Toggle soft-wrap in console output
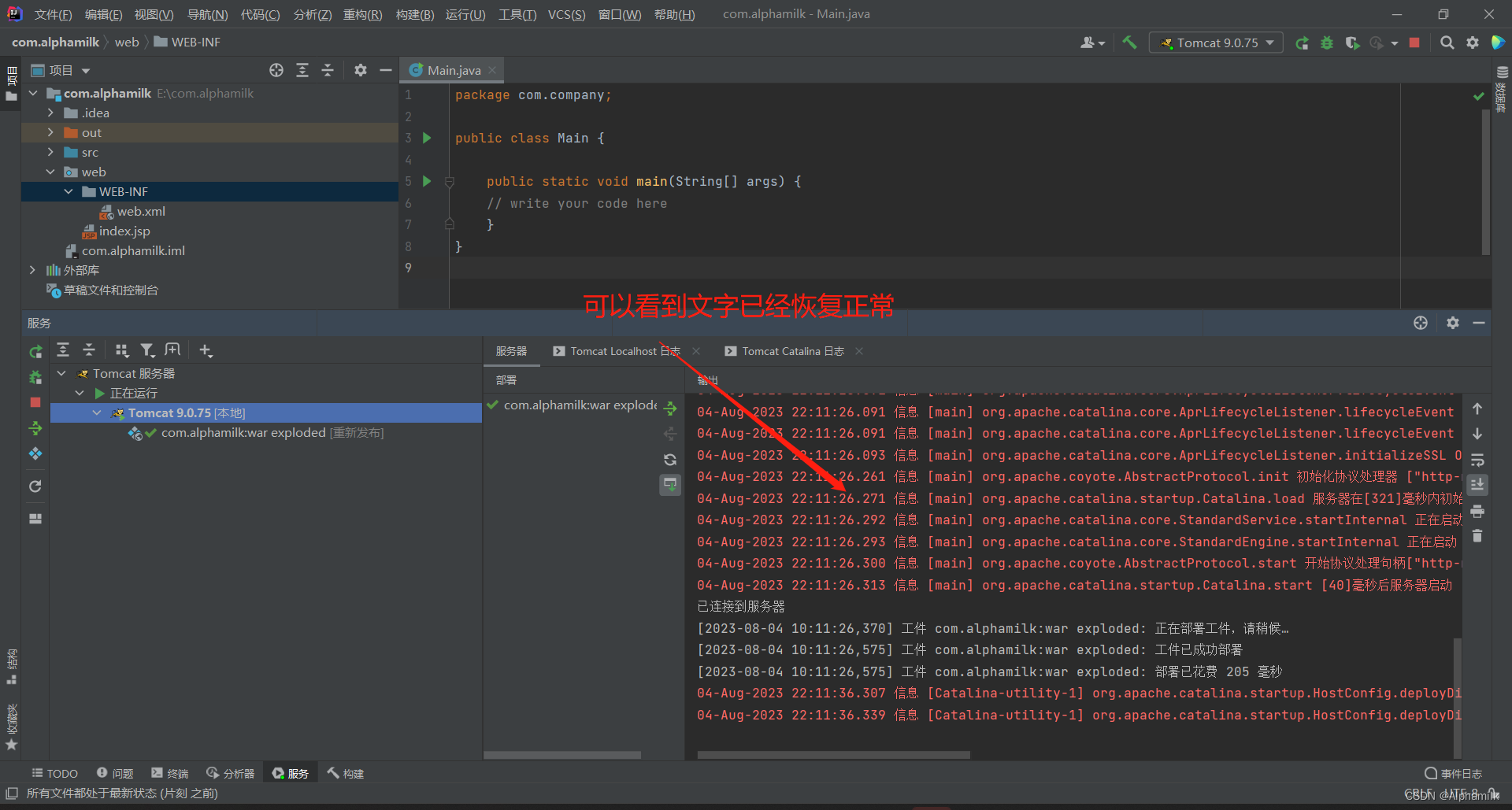Image resolution: width=1512 pixels, height=810 pixels. tap(1477, 460)
